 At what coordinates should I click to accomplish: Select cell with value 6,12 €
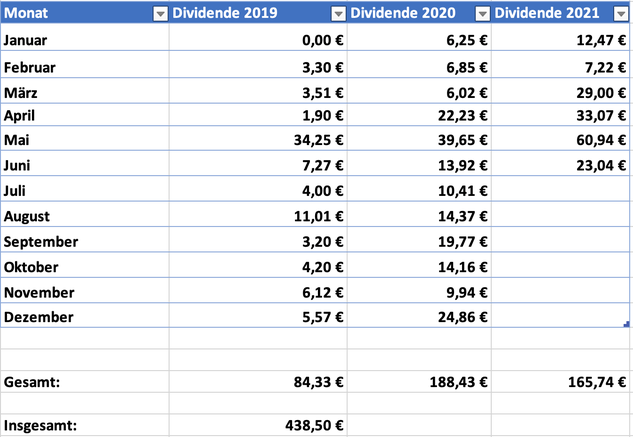258,290
